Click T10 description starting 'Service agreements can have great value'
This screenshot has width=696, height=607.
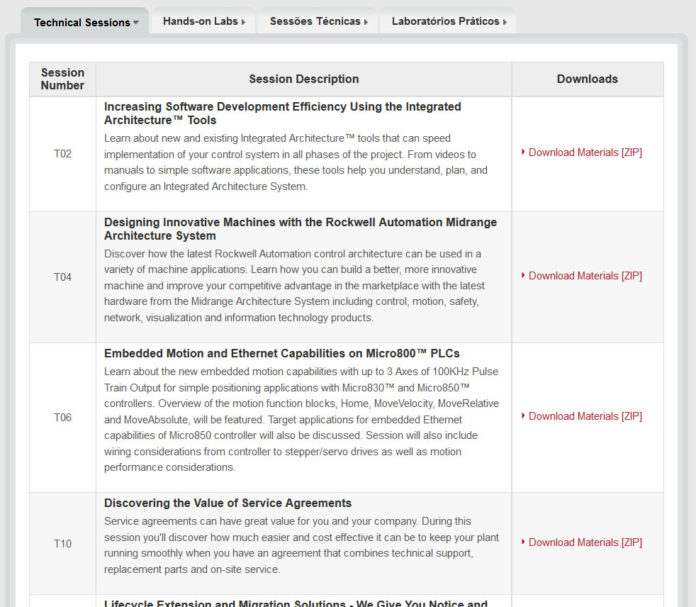tap(301, 545)
